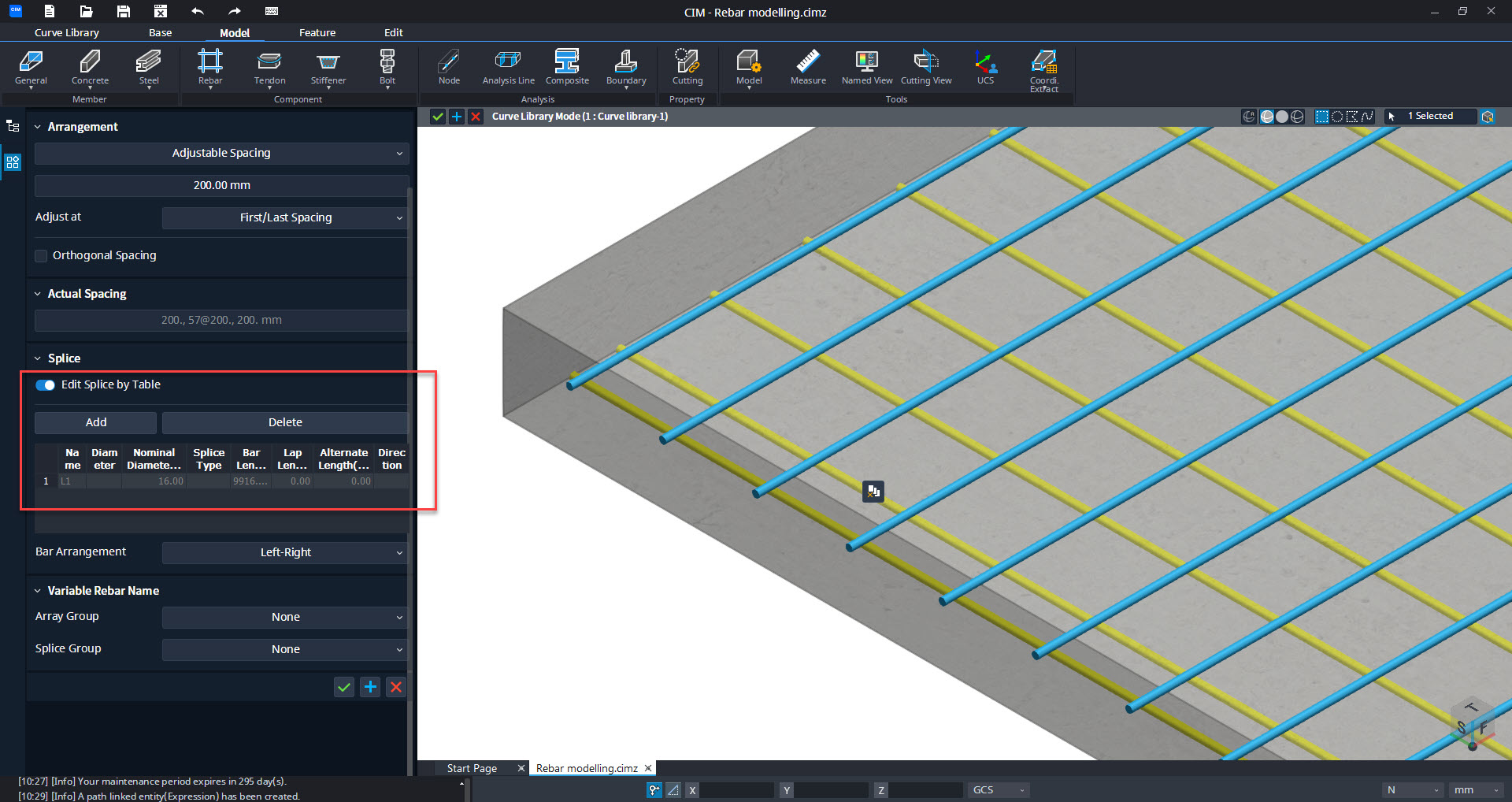This screenshot has height=802, width=1512.
Task: Select the Rebar modelling.cimz document tab
Action: pyautogui.click(x=587, y=768)
